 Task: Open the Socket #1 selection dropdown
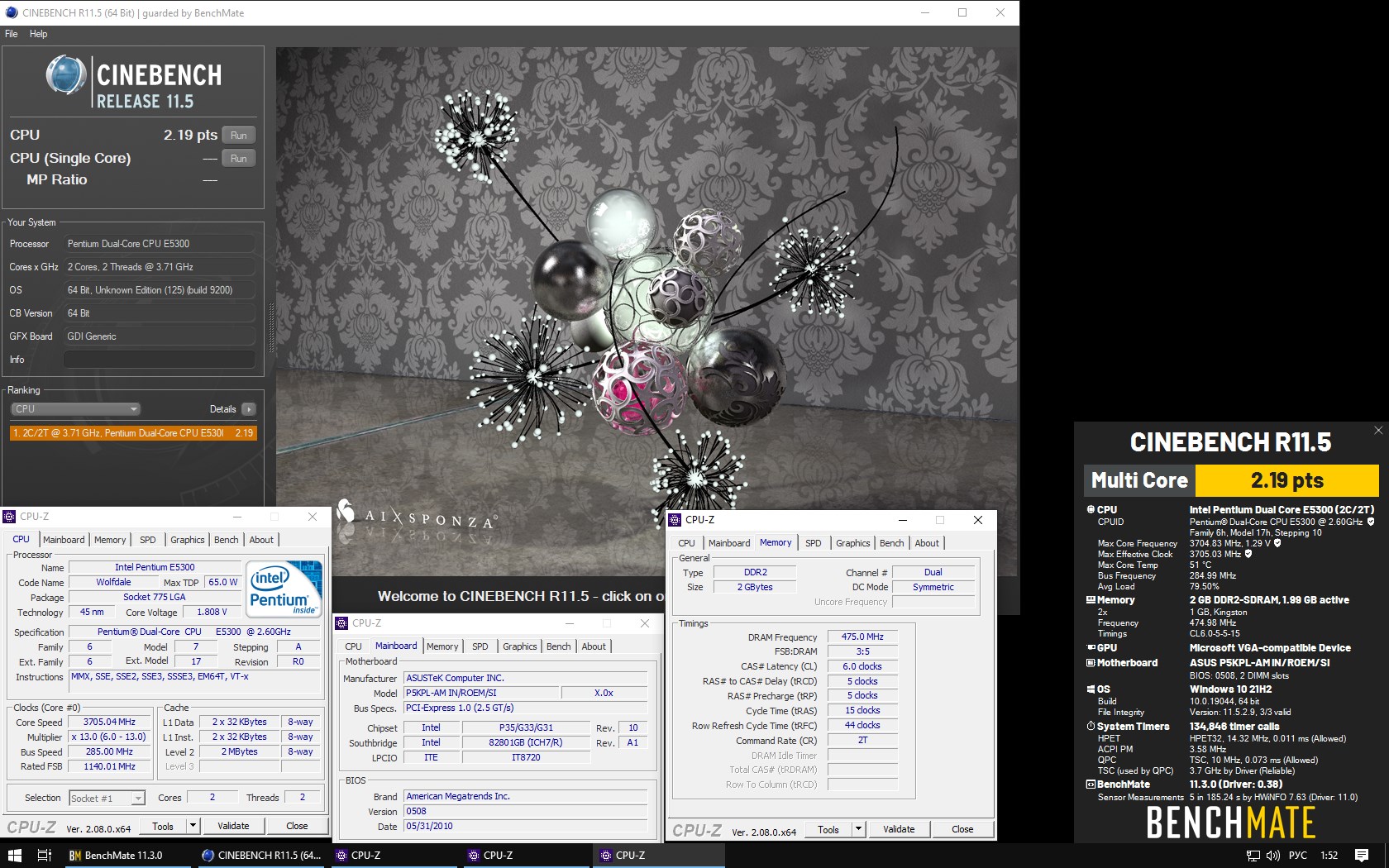107,798
